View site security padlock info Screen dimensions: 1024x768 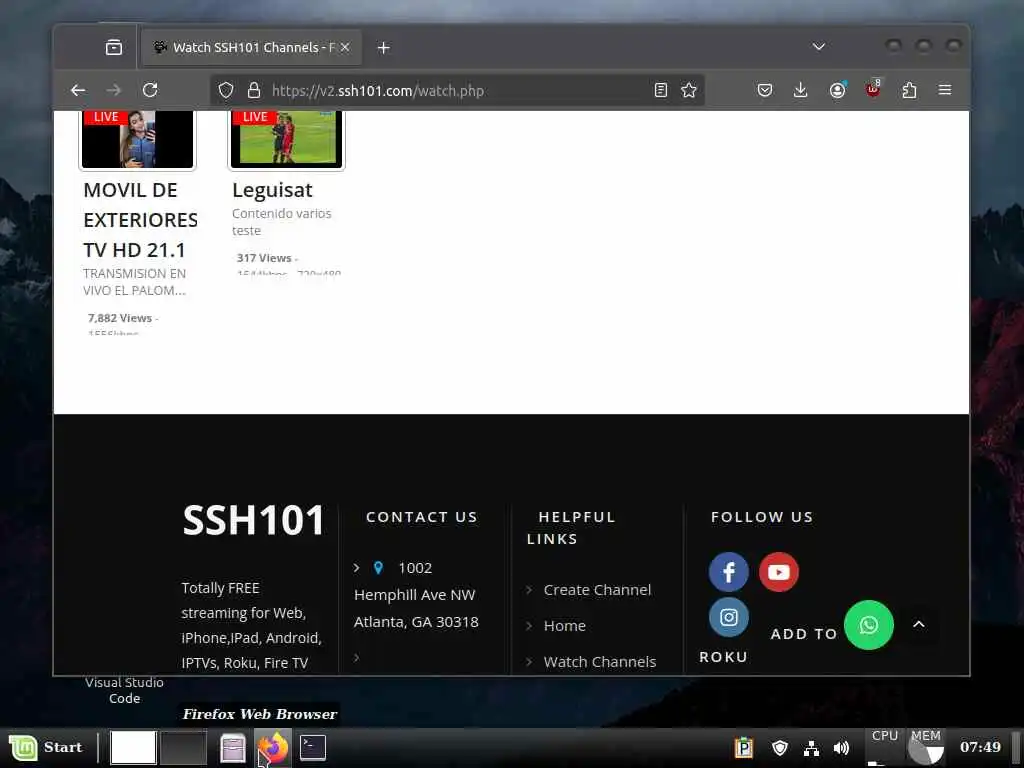(x=254, y=90)
